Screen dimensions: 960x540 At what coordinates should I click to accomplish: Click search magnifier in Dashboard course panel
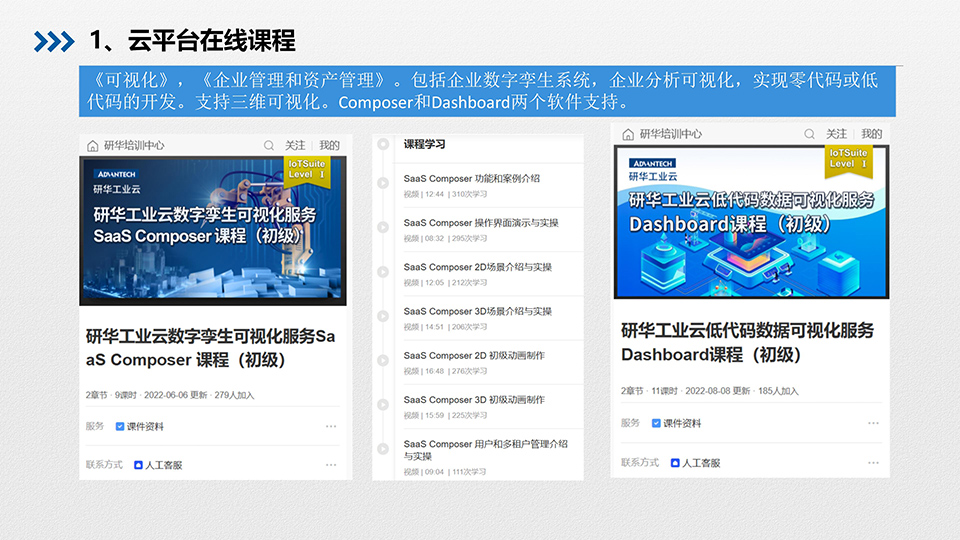(809, 134)
